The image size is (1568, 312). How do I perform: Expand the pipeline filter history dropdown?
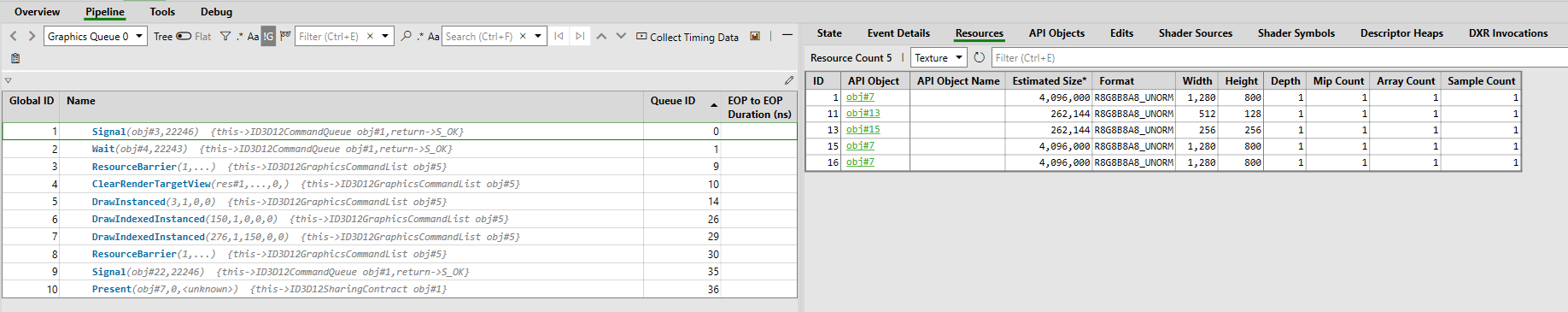click(x=385, y=36)
